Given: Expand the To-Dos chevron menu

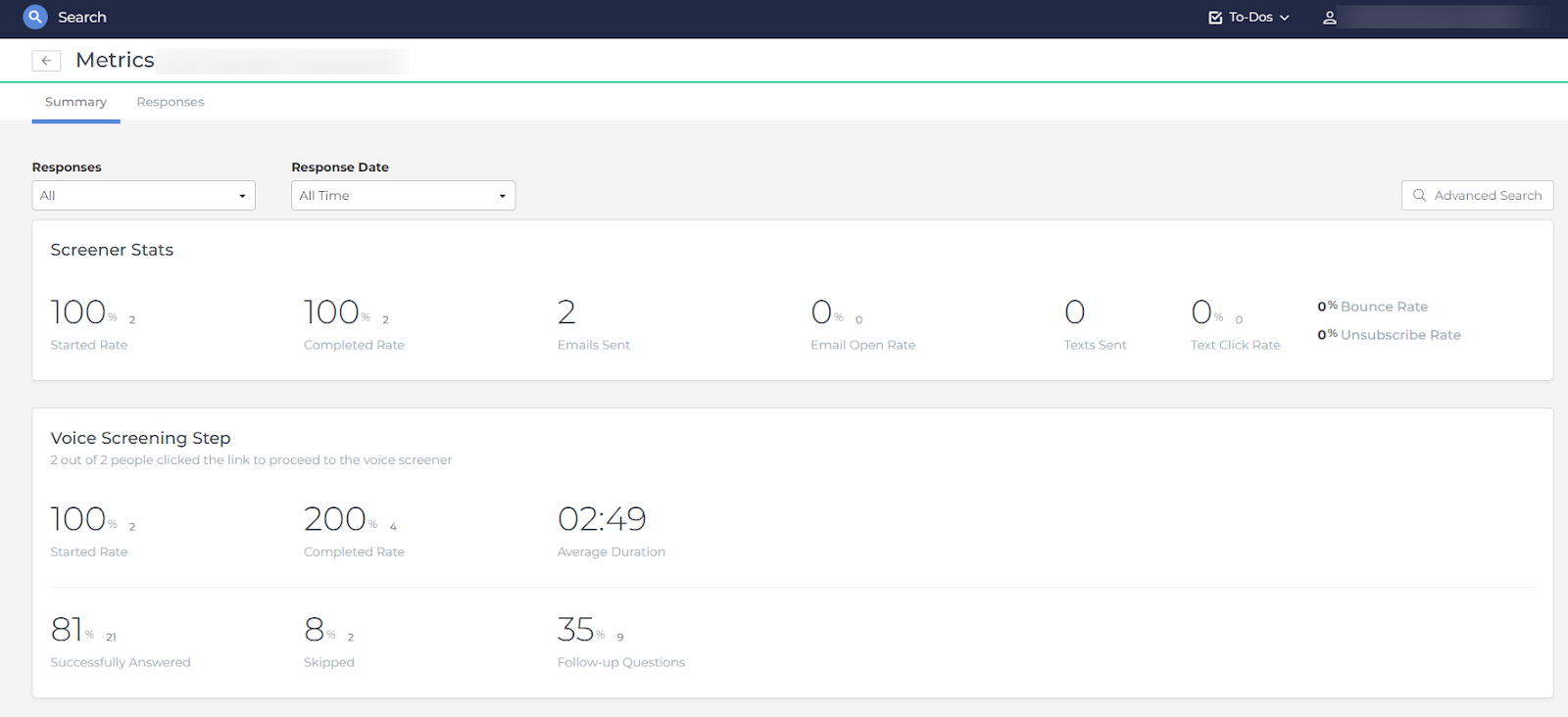Looking at the screenshot, I should click(x=1285, y=18).
